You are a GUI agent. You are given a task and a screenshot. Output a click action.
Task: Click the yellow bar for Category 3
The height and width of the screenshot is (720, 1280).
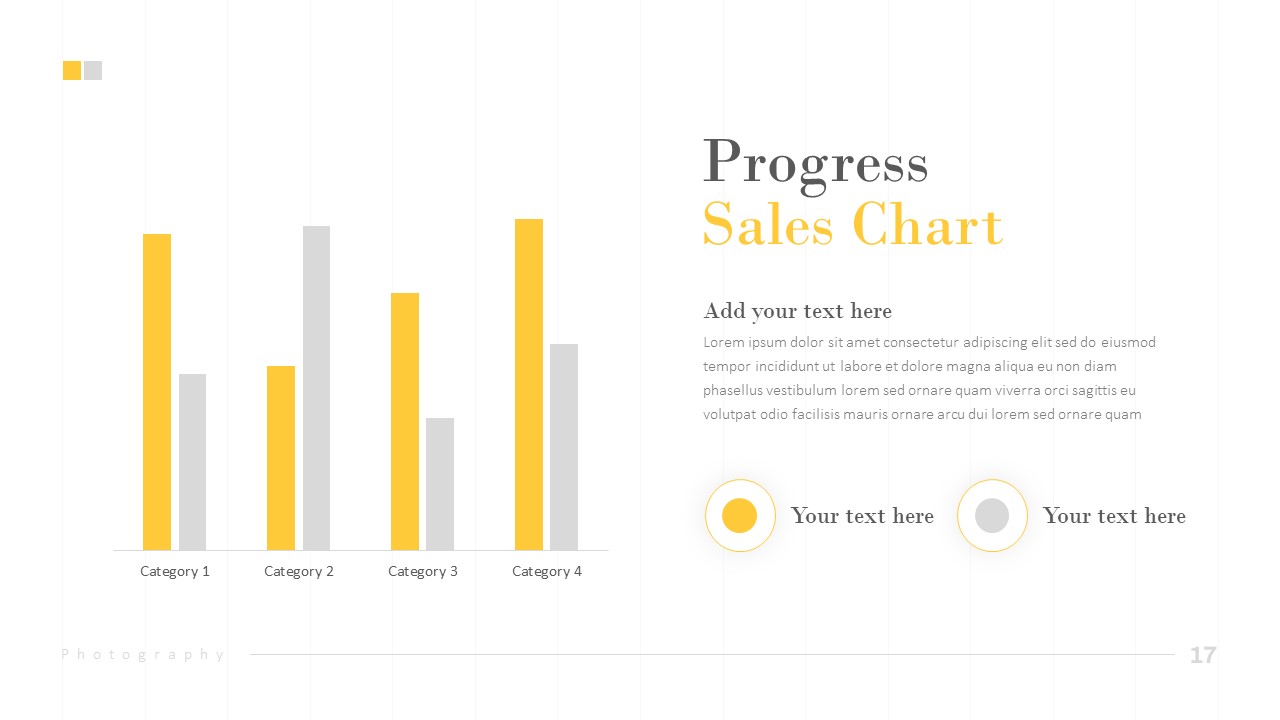coord(405,421)
